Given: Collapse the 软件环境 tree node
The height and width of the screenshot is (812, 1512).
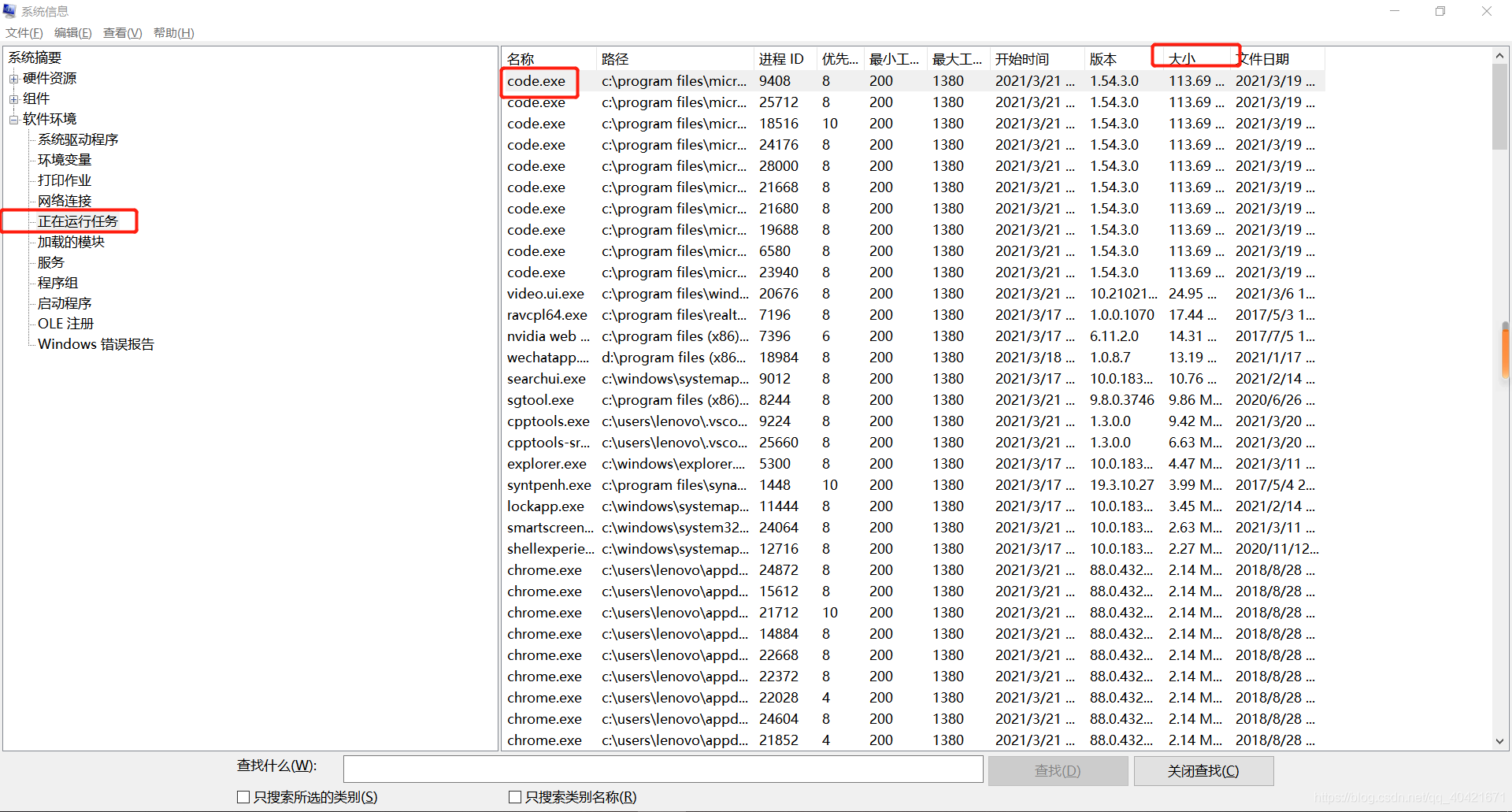Looking at the screenshot, I should click(14, 119).
